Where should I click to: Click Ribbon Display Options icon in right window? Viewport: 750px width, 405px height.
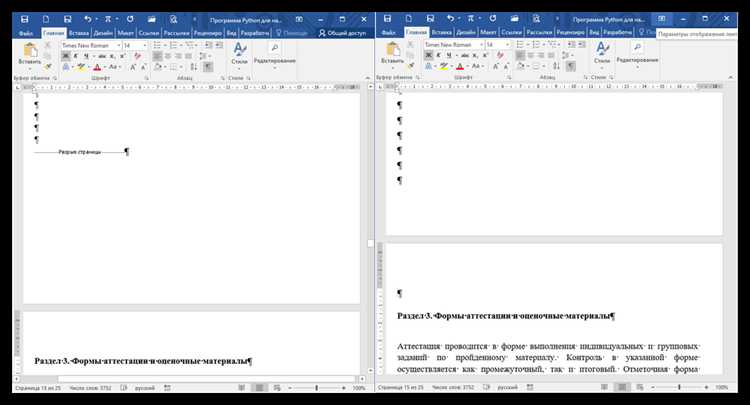pyautogui.click(x=663, y=18)
